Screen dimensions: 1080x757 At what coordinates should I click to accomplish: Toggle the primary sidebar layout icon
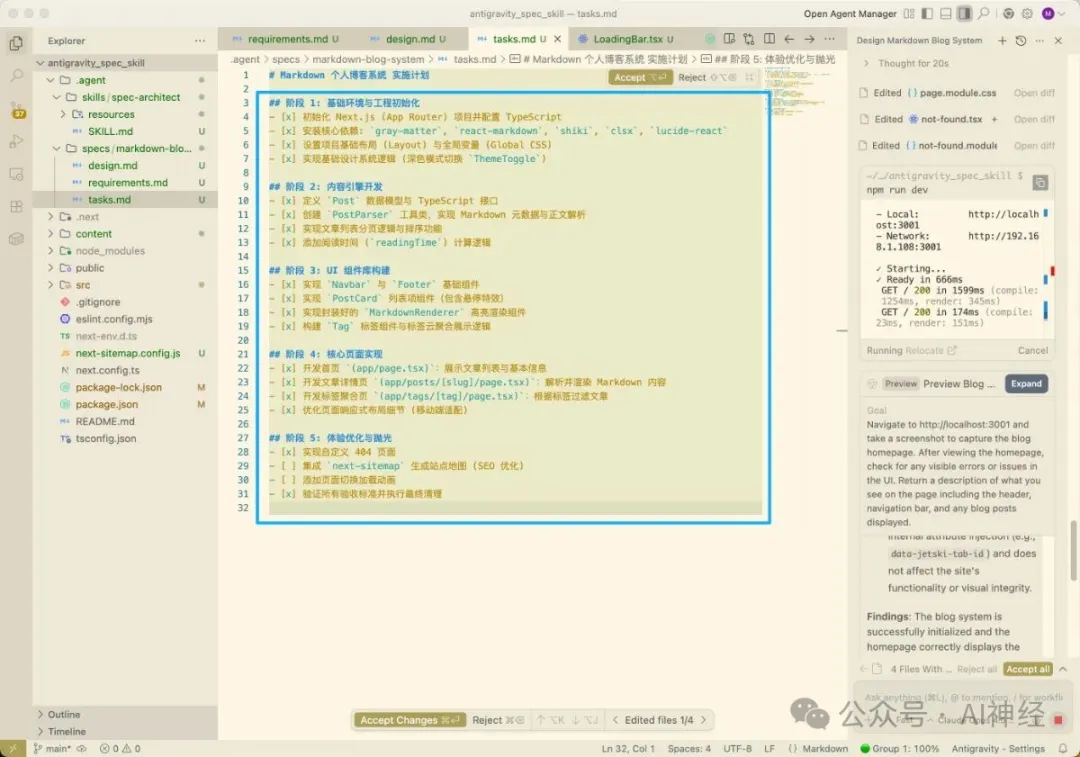[x=927, y=14]
